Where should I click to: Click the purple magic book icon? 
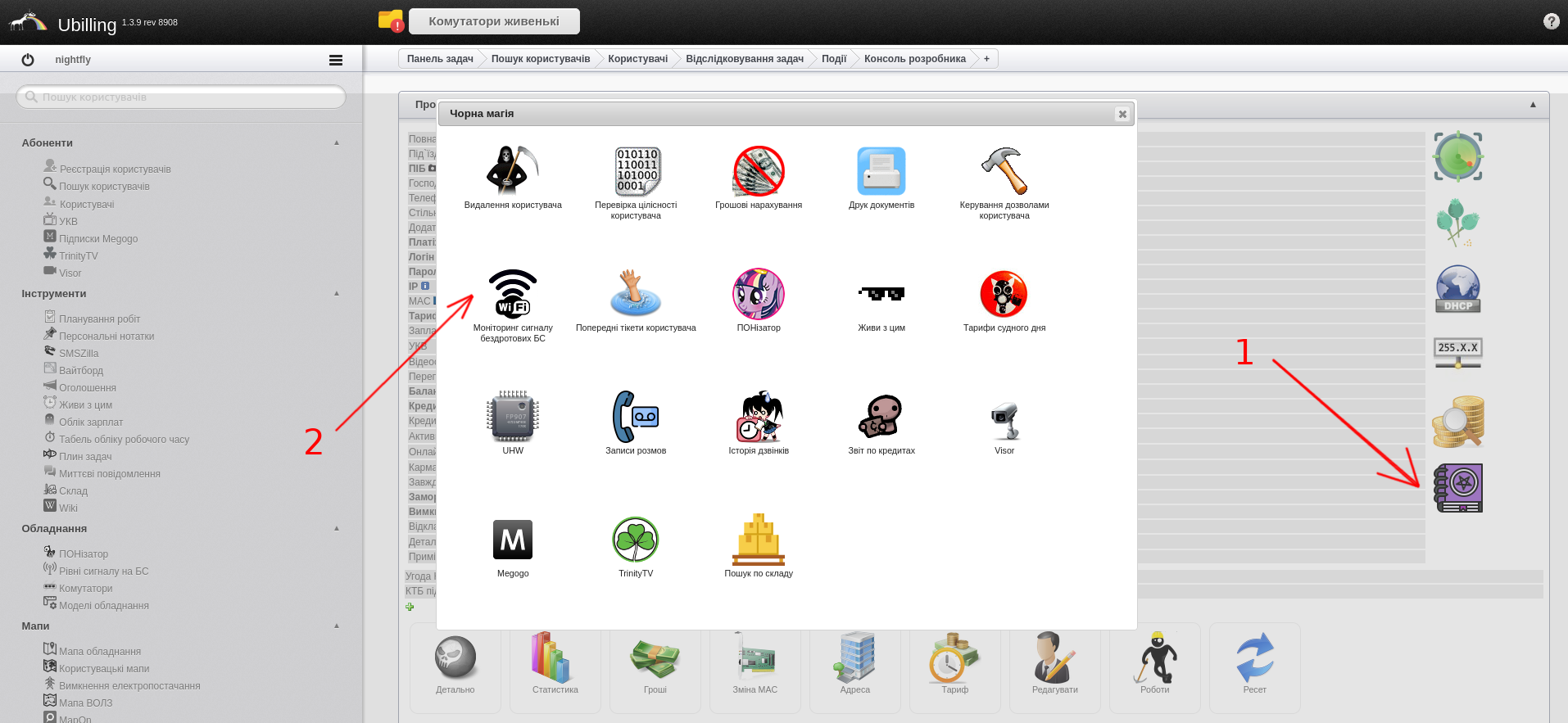click(x=1458, y=488)
